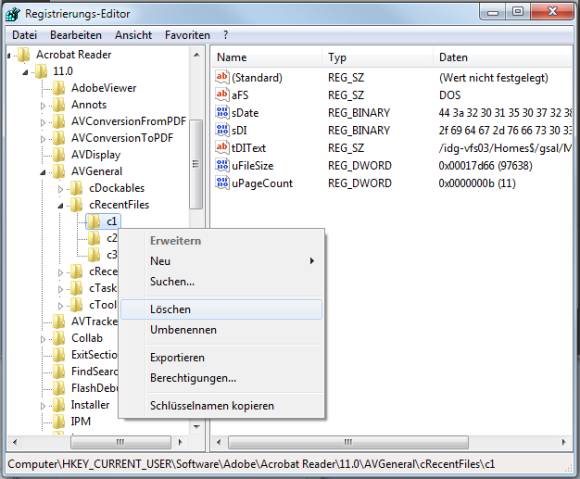
Task: Click the Annots folder icon
Action: click(x=58, y=105)
